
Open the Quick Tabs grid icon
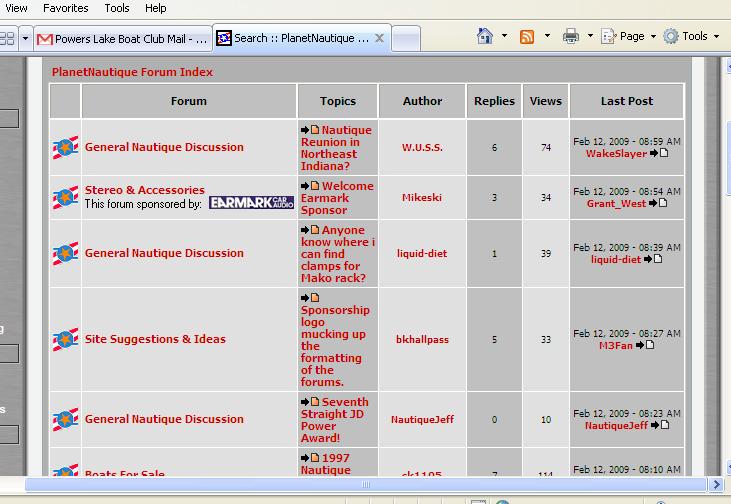tap(7, 38)
